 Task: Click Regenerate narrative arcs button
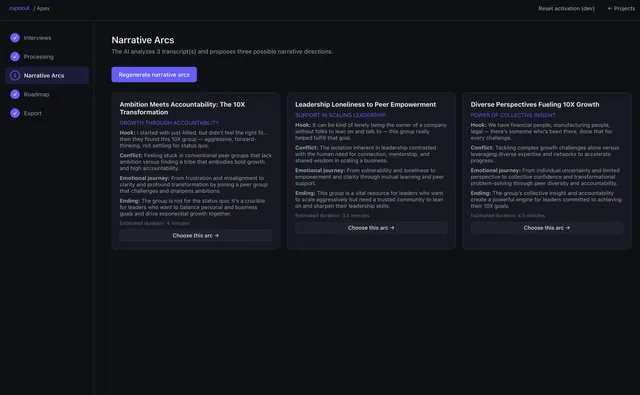154,75
